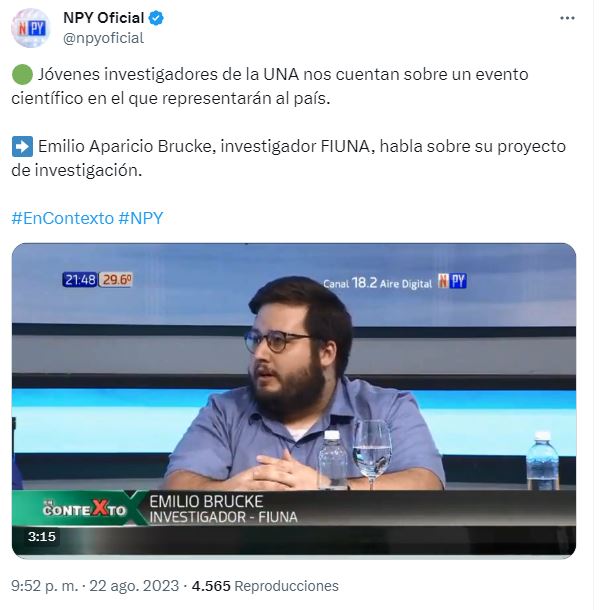
Task: Open the @npyoficial handle link
Action: [103, 38]
